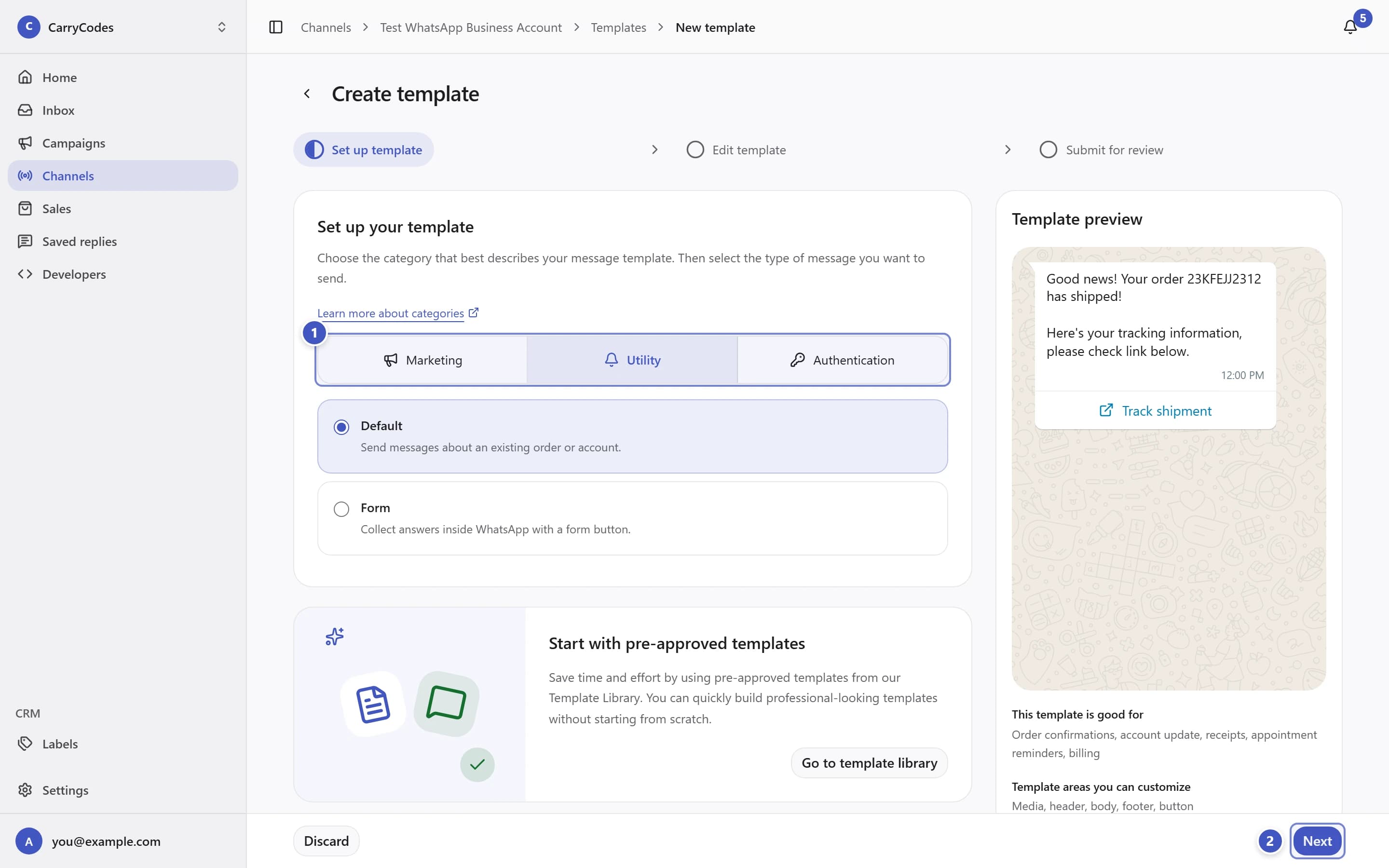The width and height of the screenshot is (1389, 868).
Task: Go to Campaigns in the sidebar
Action: point(123,143)
